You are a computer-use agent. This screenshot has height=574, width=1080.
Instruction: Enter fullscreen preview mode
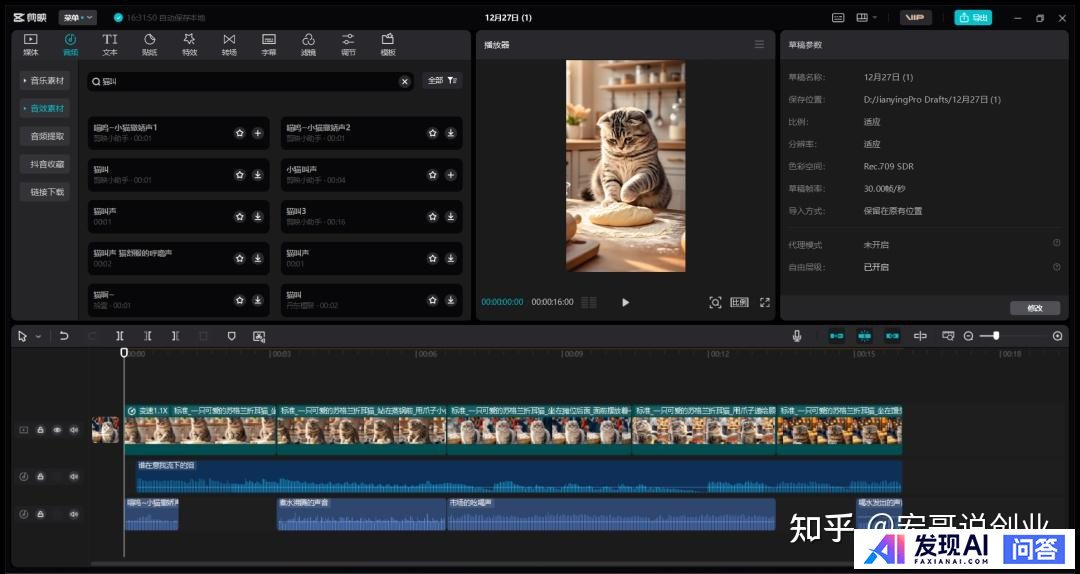pyautogui.click(x=765, y=302)
